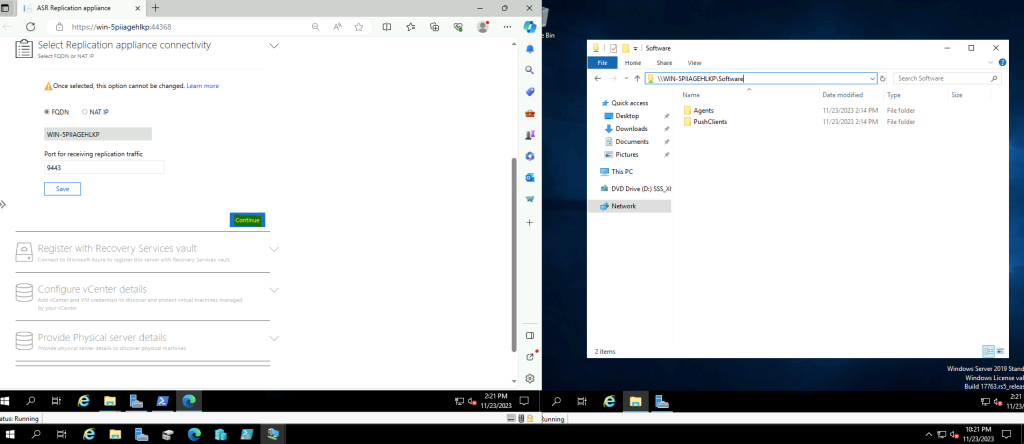View site information lock icon in Edge

click(59, 27)
